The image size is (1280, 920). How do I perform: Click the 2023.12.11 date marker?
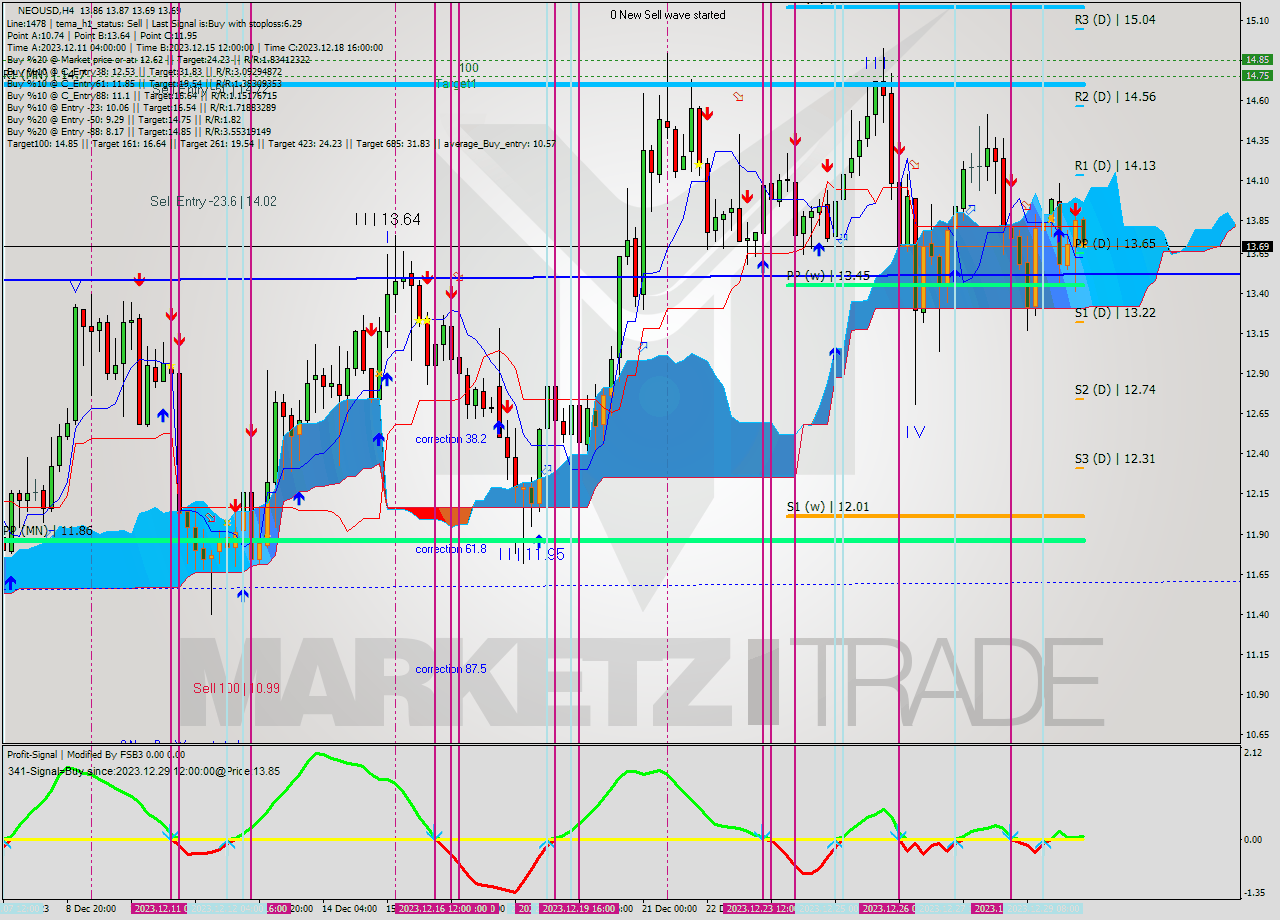tap(158, 909)
